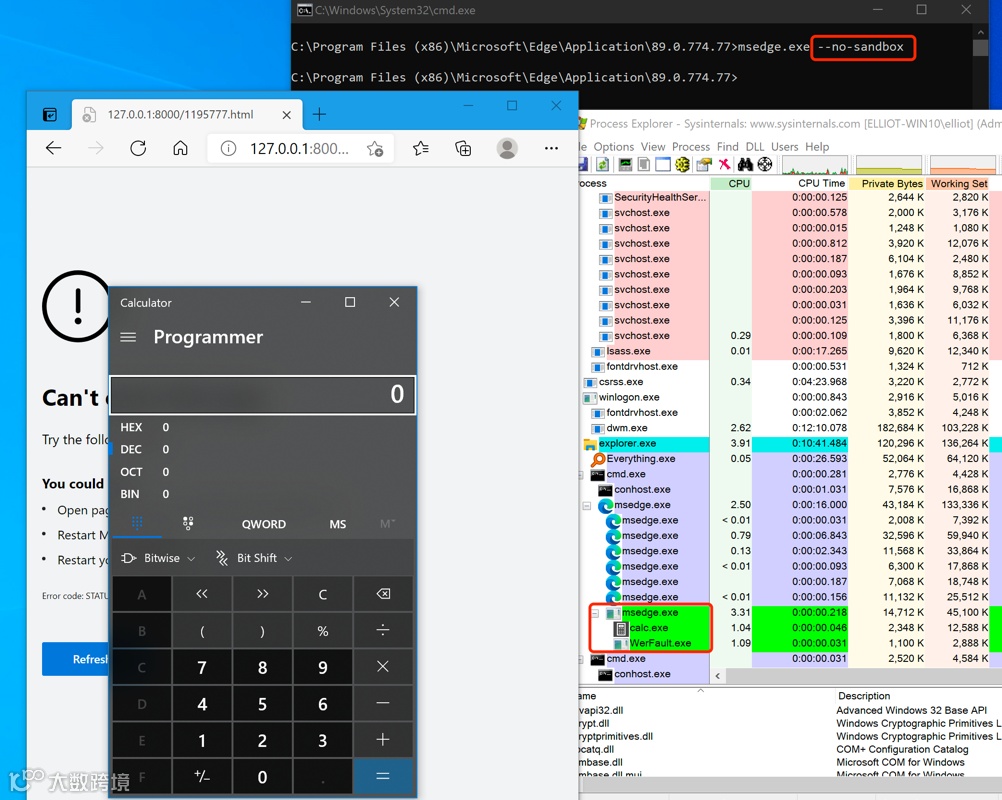Open Options menu in Process Explorer

point(613,146)
